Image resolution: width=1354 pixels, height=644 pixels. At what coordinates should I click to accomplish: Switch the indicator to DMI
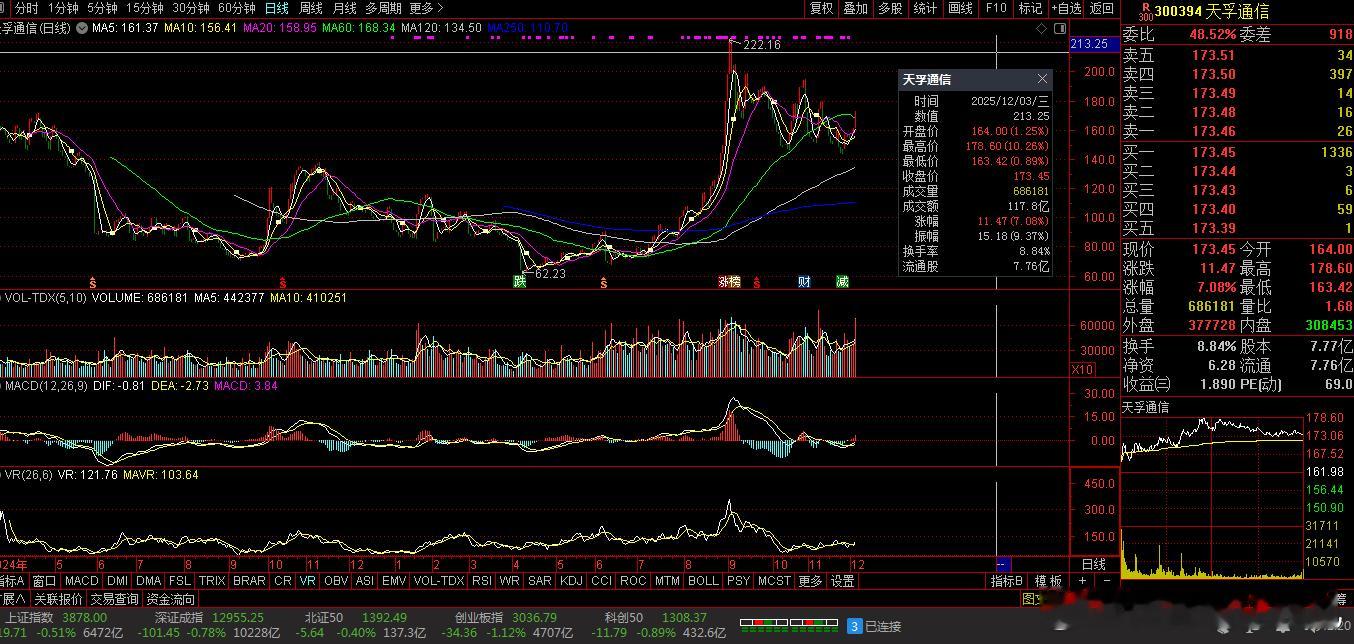coord(118,581)
